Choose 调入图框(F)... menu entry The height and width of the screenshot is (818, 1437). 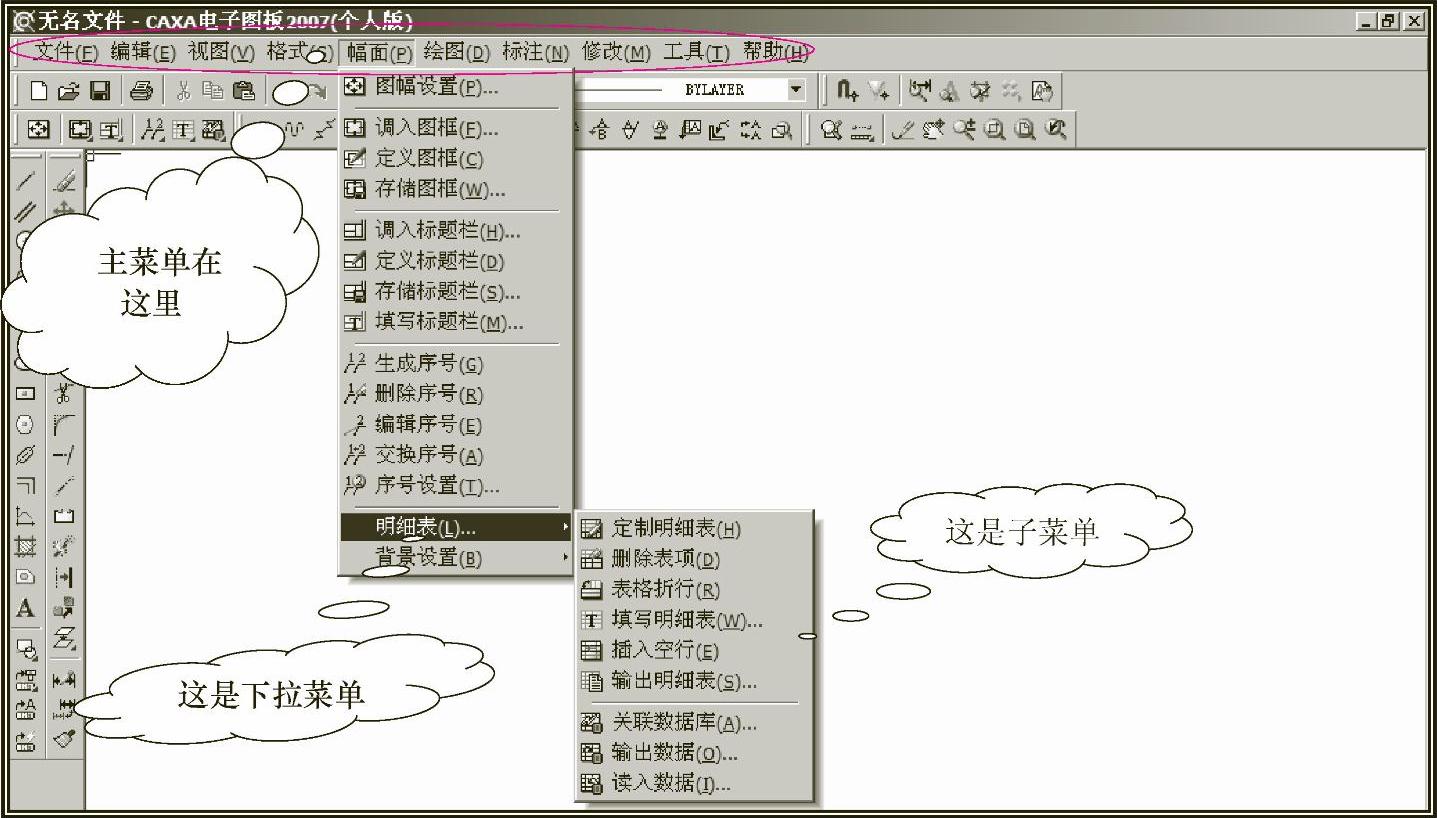(456, 128)
